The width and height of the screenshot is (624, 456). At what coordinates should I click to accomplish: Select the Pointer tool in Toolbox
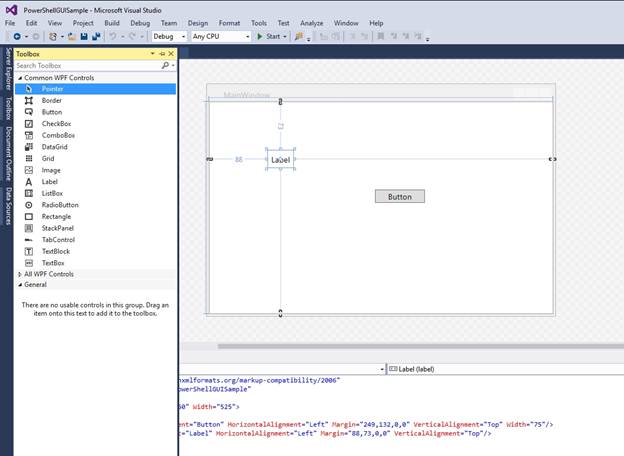[96, 89]
